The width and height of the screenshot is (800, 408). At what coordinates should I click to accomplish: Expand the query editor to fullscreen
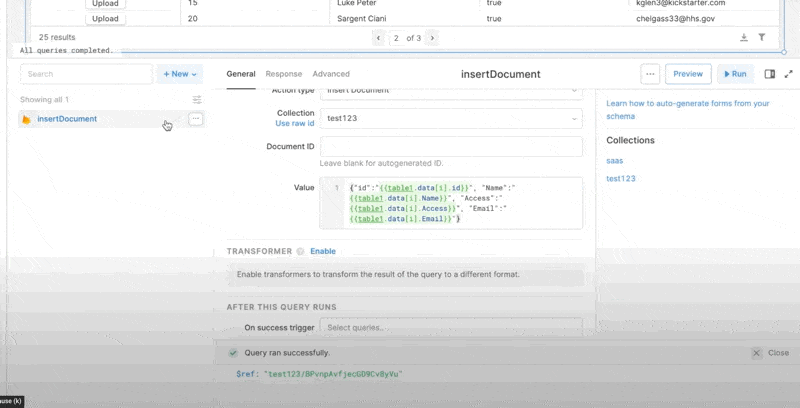[x=788, y=74]
